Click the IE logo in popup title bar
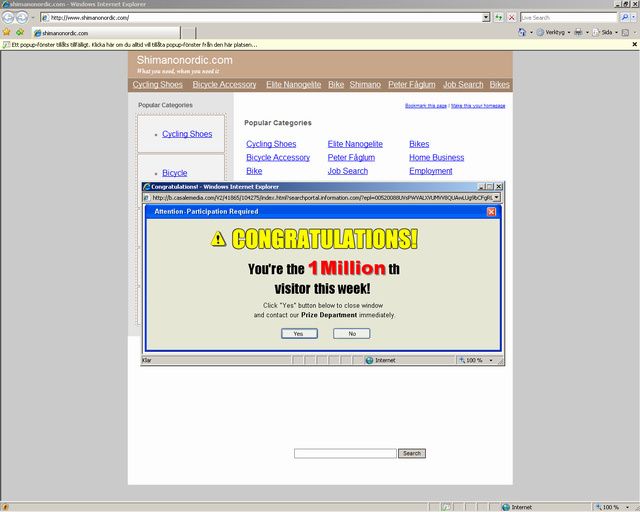This screenshot has width=640, height=512. click(147, 187)
